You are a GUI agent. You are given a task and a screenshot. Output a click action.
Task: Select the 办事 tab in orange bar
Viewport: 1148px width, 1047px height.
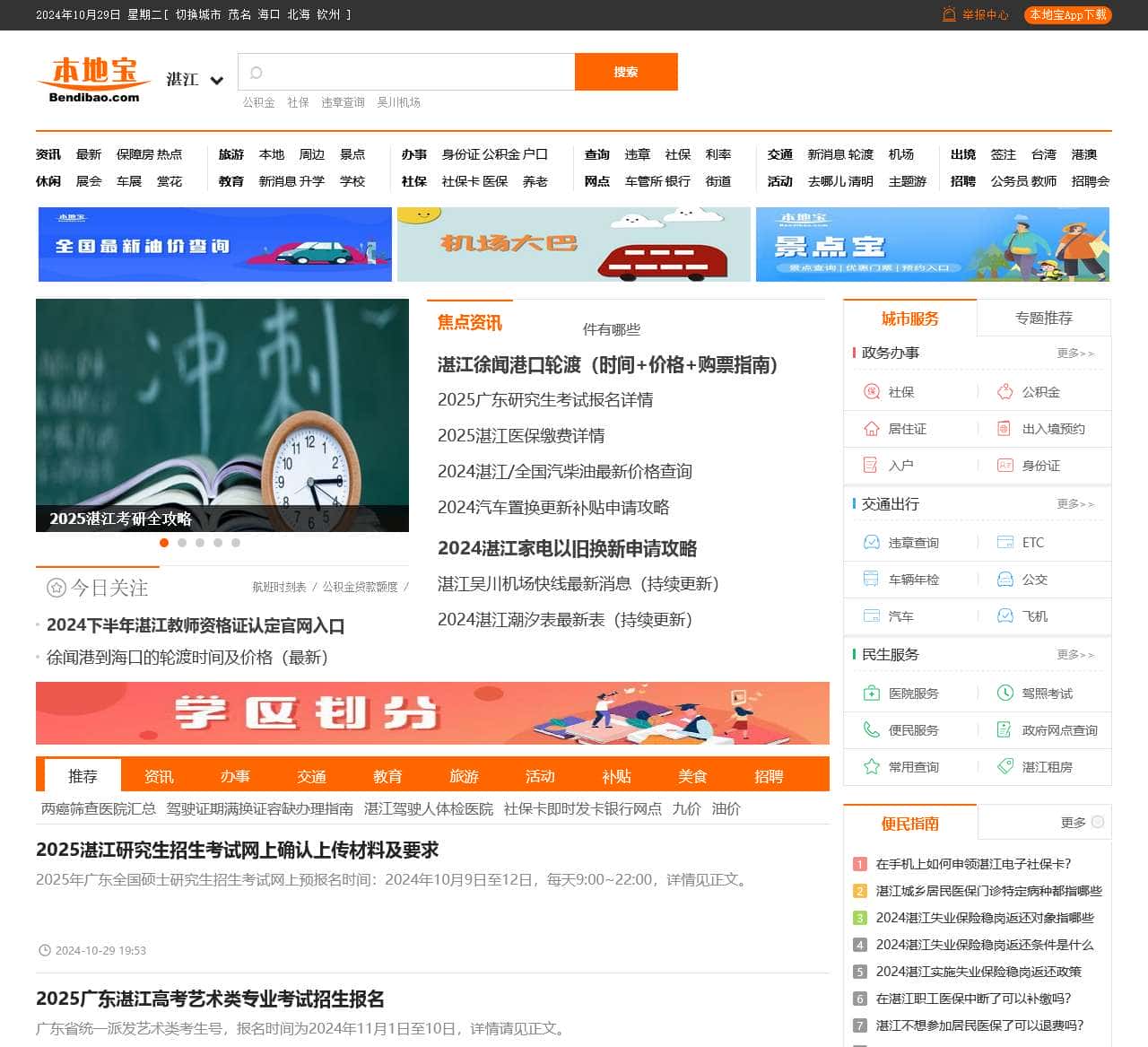[235, 776]
